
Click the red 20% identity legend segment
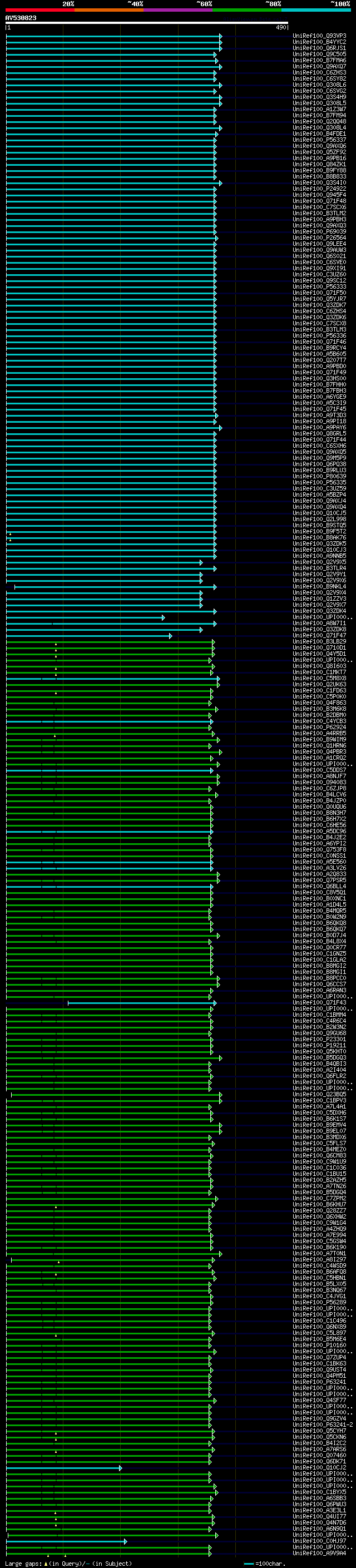(39, 10)
